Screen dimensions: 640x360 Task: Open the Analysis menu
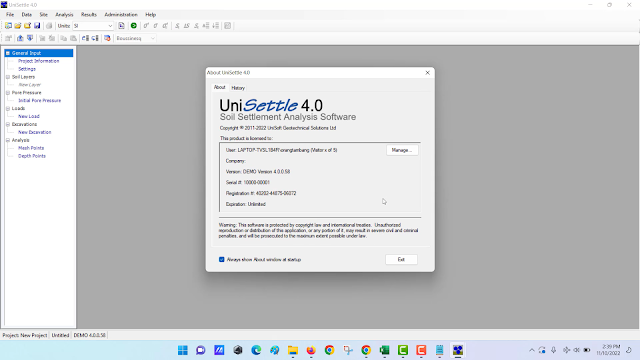tap(64, 15)
